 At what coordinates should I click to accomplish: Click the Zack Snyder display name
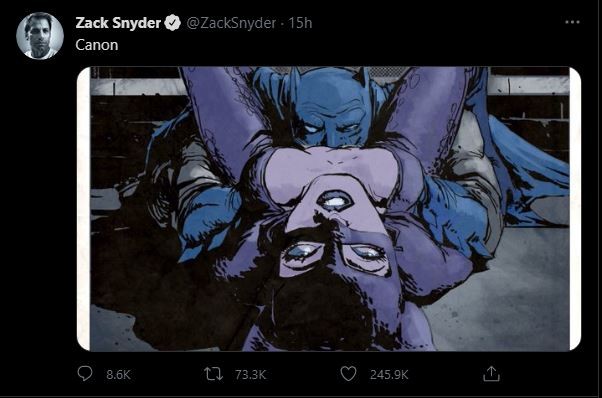tap(118, 23)
